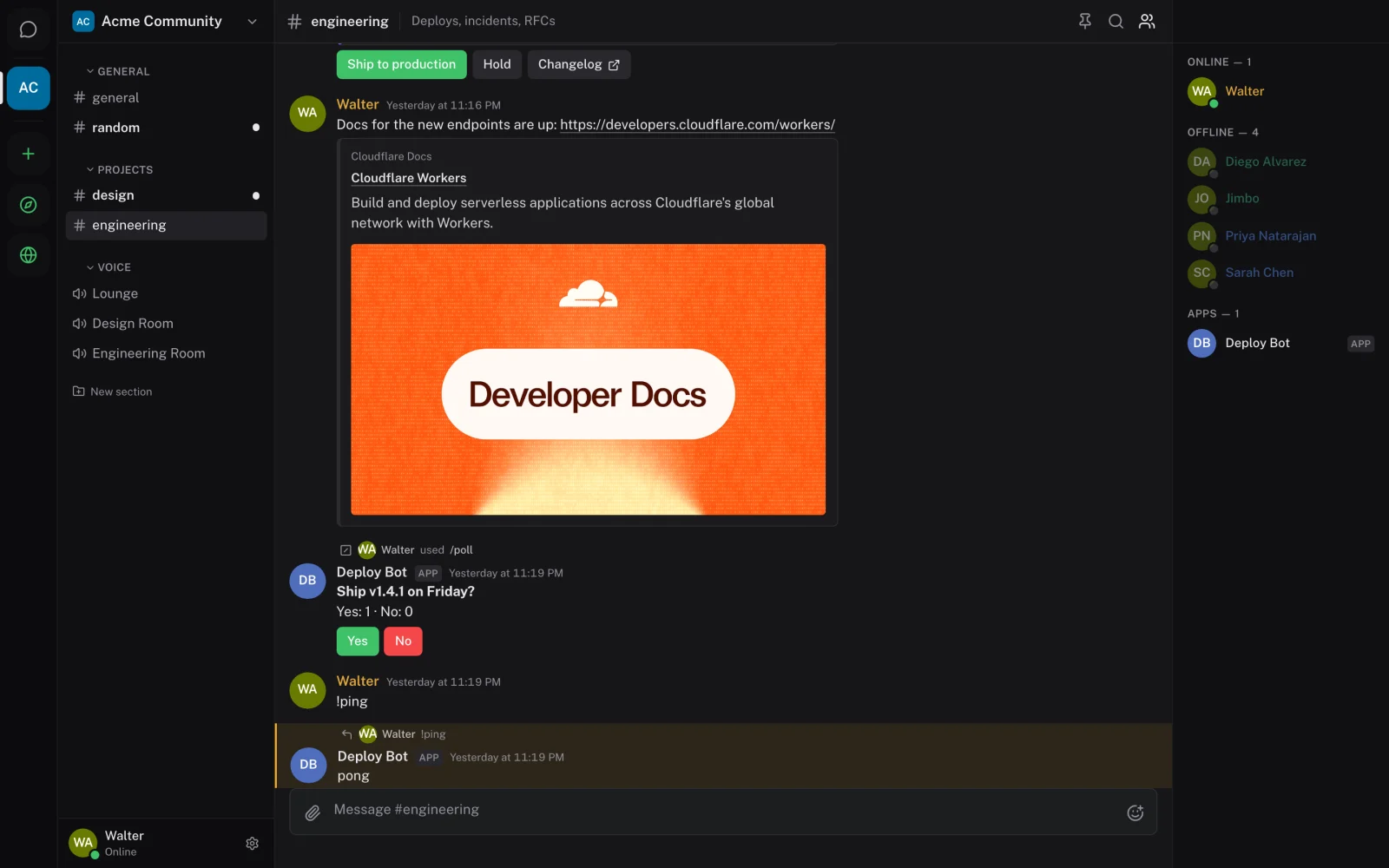Focus the Message #engineering input field

point(722,810)
